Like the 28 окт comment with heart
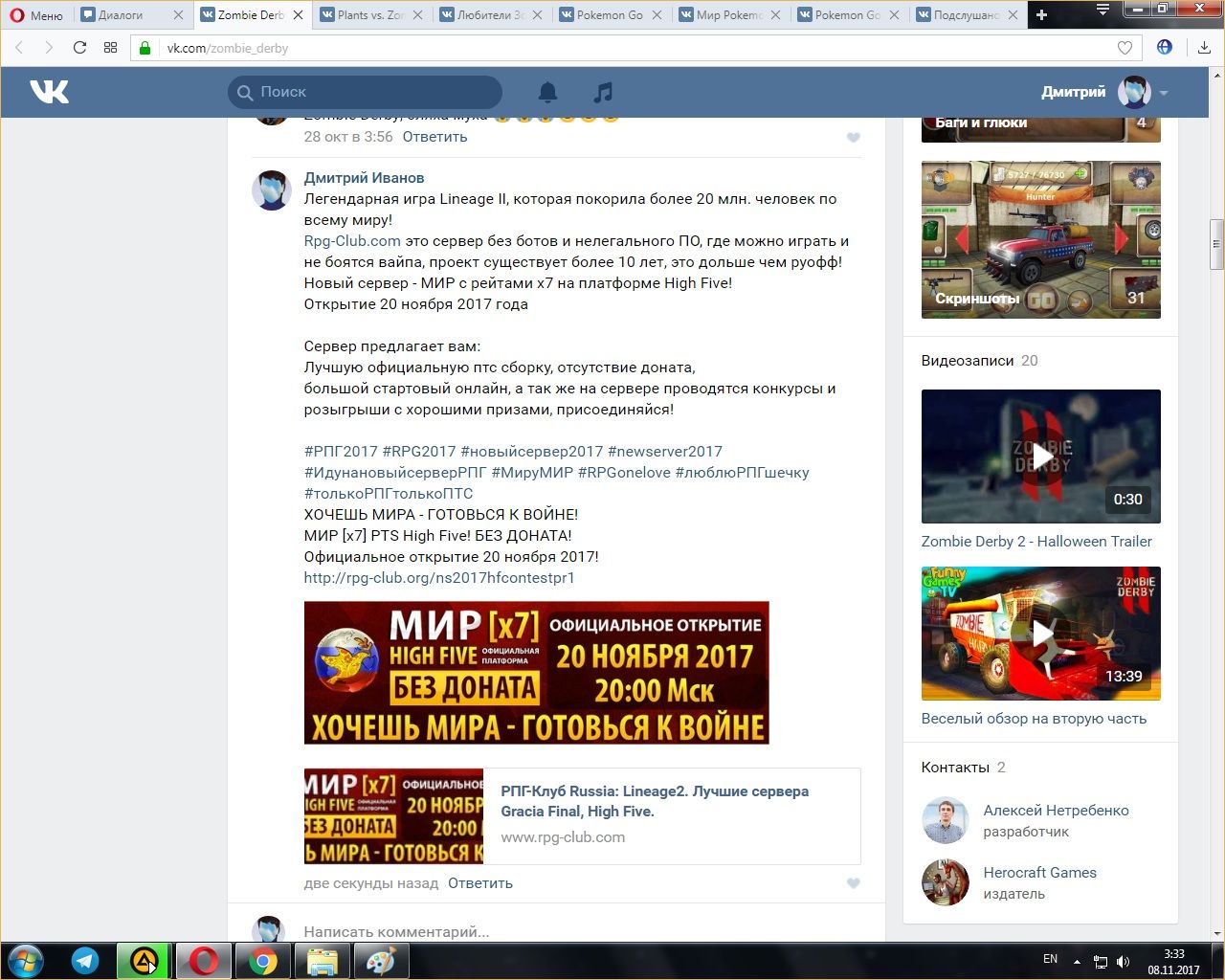Image resolution: width=1225 pixels, height=980 pixels. [854, 138]
